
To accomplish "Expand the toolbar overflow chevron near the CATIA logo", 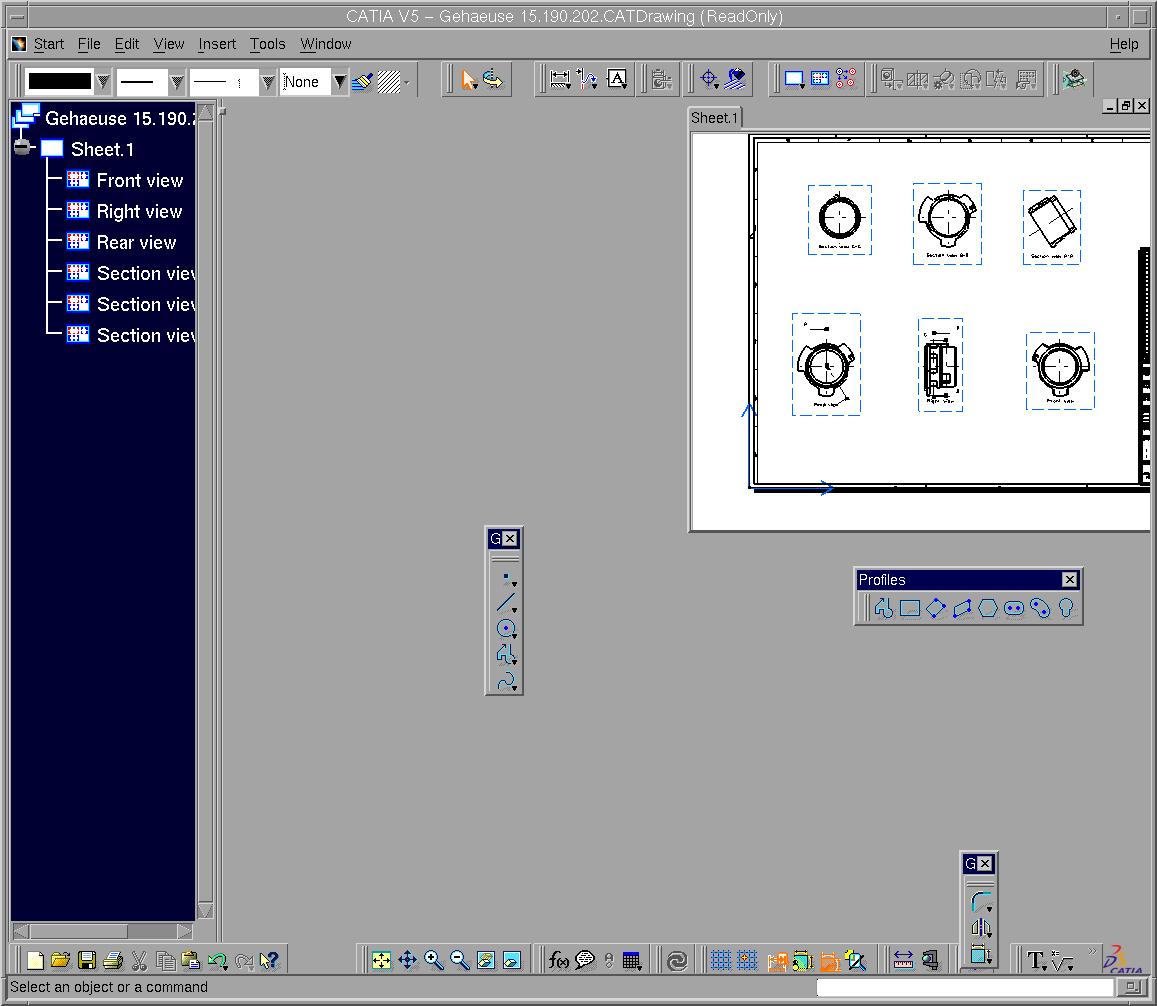I will pyautogui.click(x=1092, y=951).
